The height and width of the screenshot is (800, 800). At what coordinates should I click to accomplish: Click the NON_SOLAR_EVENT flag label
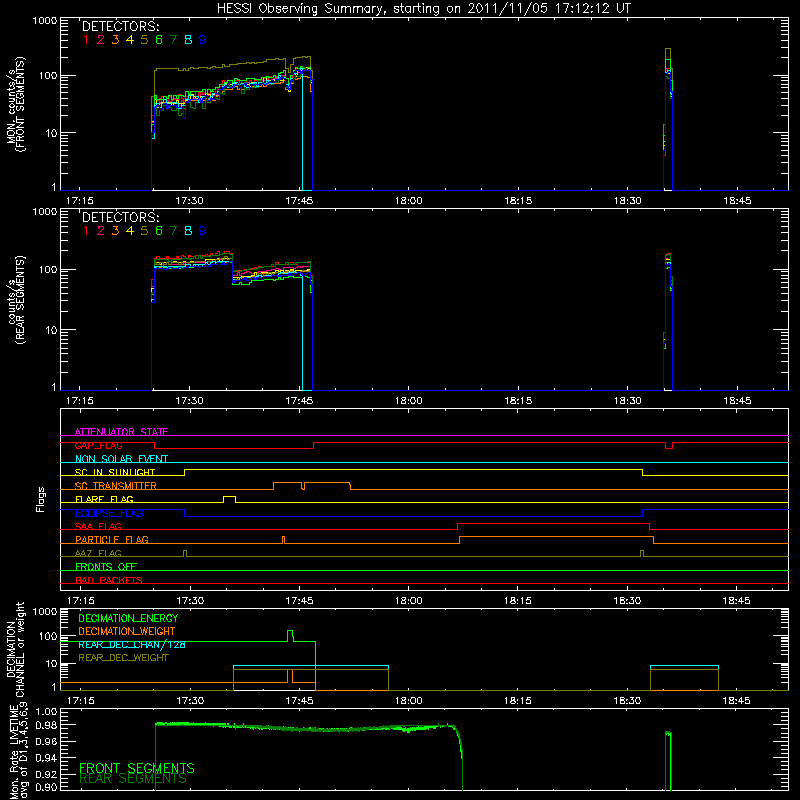coord(121,459)
